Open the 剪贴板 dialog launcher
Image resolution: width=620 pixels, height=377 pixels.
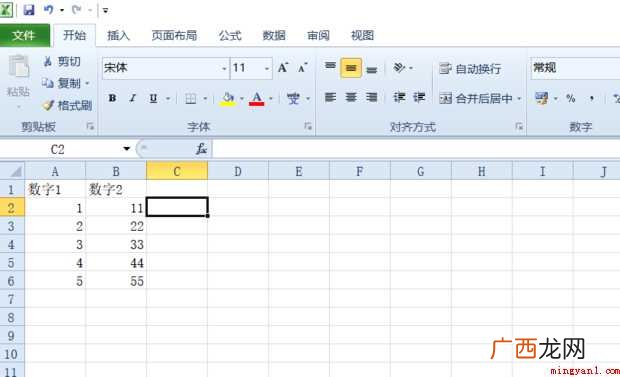(x=90, y=126)
